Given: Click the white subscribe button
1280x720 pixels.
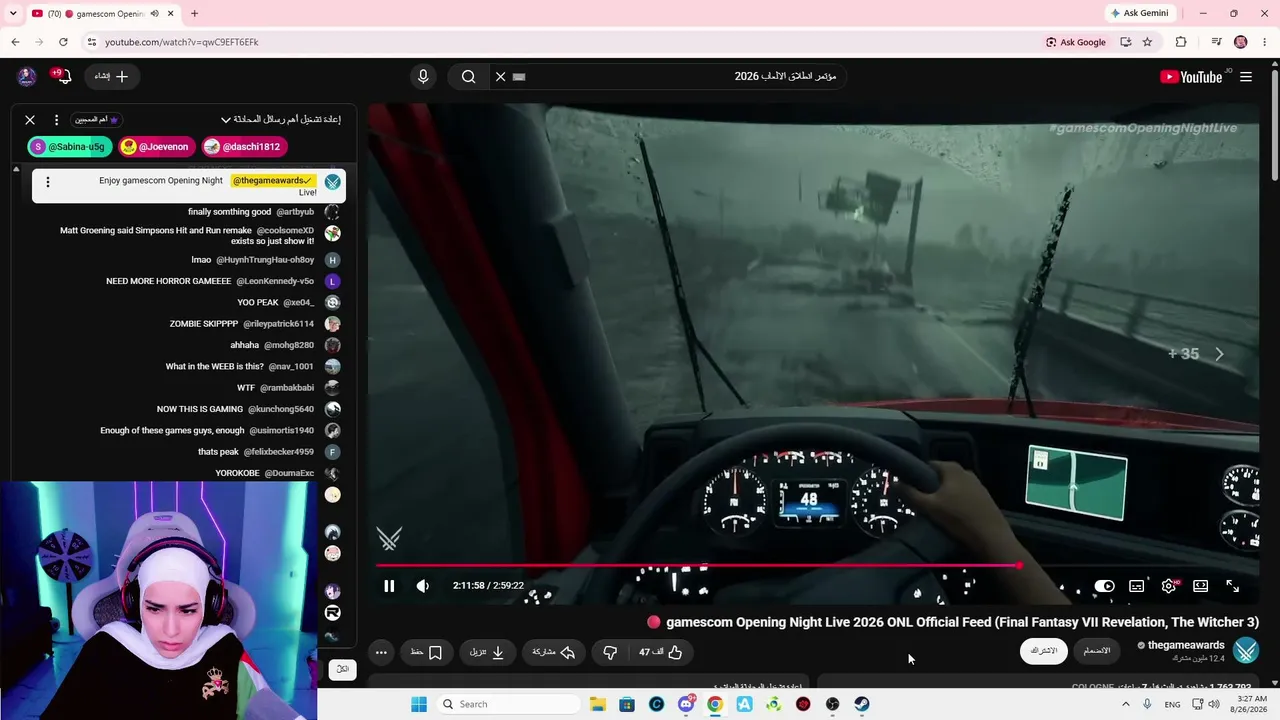Looking at the screenshot, I should click(x=1044, y=651).
